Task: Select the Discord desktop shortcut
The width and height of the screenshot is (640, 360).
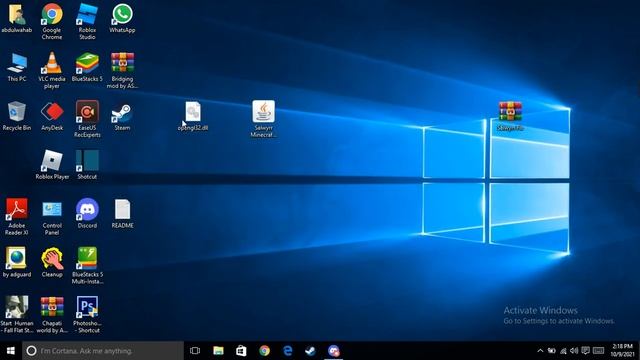Action: [x=87, y=209]
